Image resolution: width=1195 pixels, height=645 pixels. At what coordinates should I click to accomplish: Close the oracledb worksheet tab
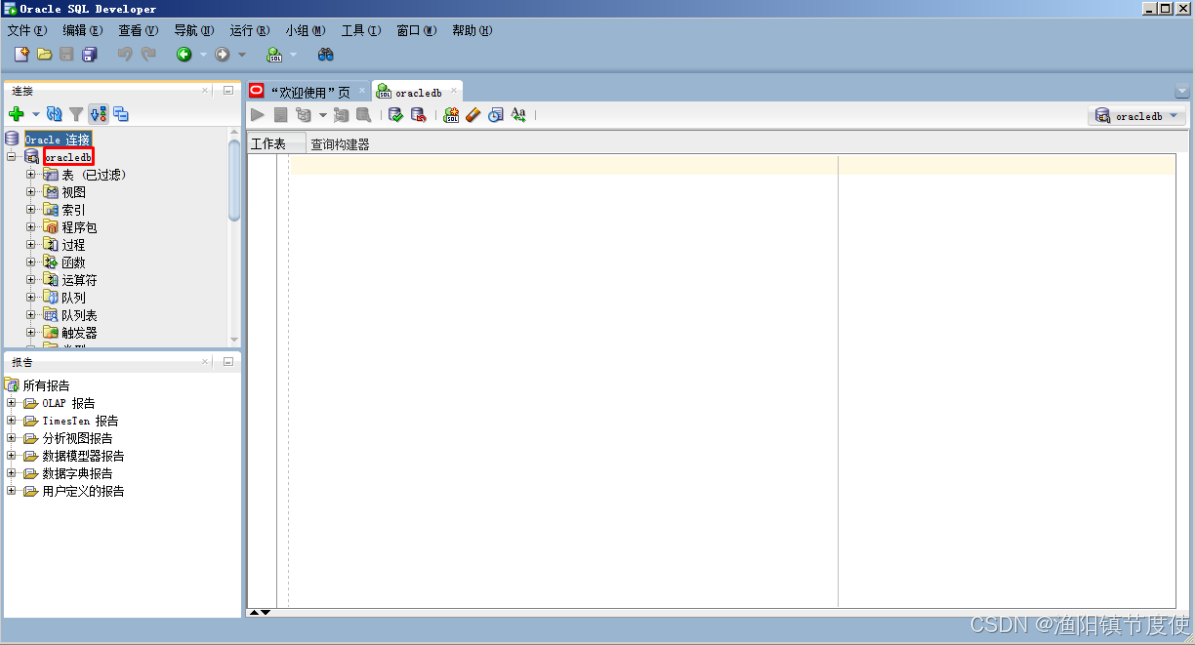[x=453, y=91]
